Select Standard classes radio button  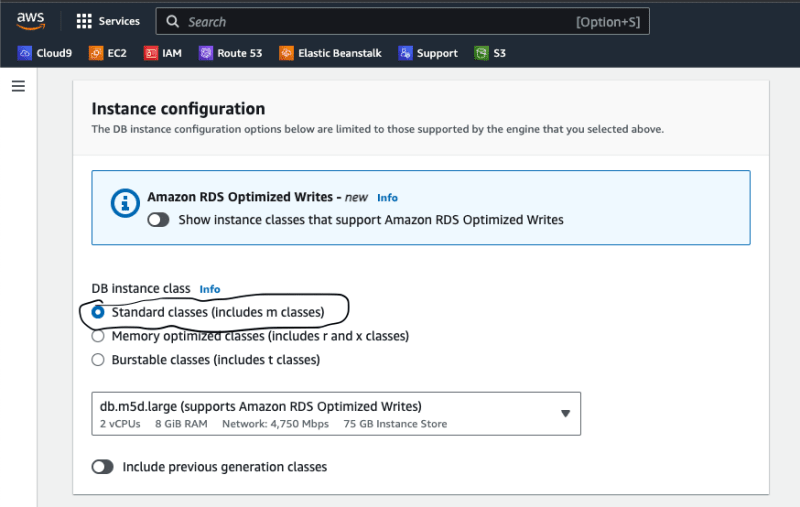pyautogui.click(x=98, y=312)
